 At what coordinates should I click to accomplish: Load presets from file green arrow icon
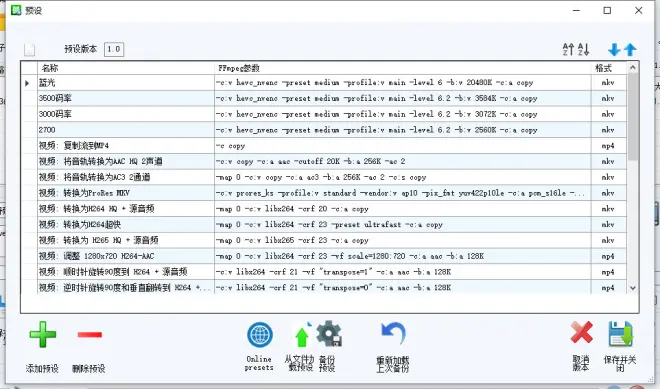coord(303,336)
